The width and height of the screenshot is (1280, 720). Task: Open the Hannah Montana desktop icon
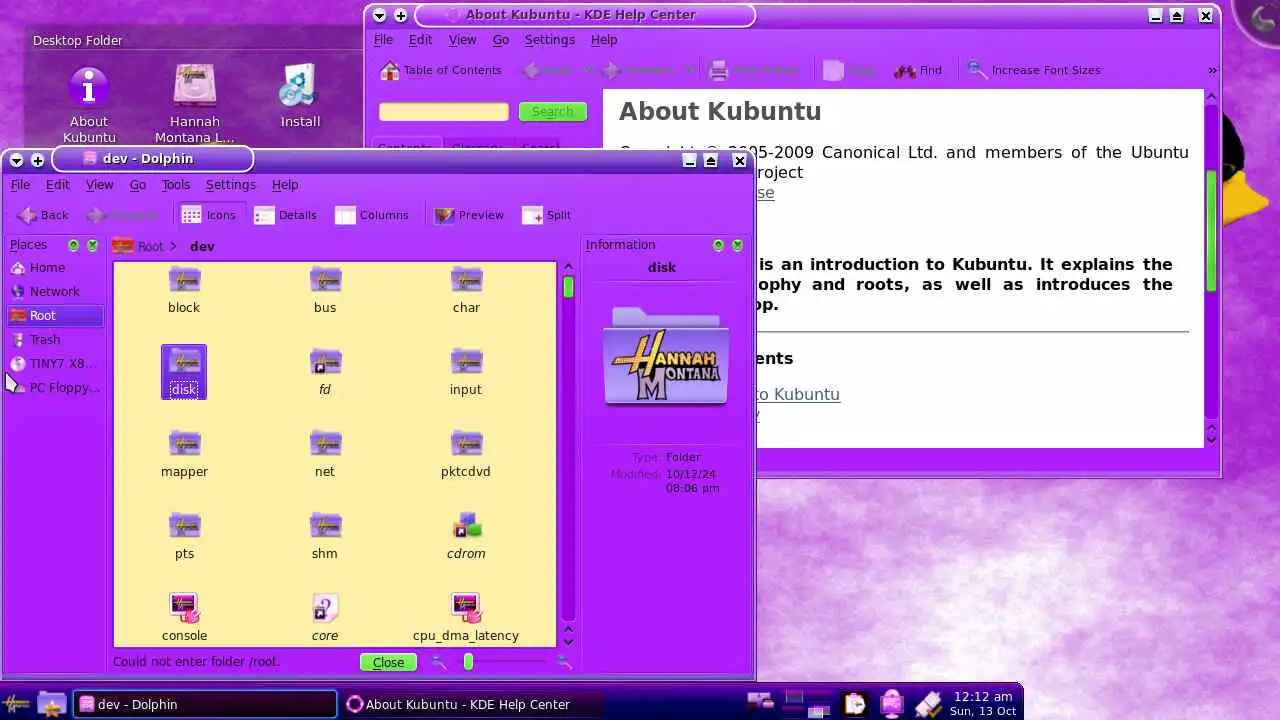pos(195,105)
